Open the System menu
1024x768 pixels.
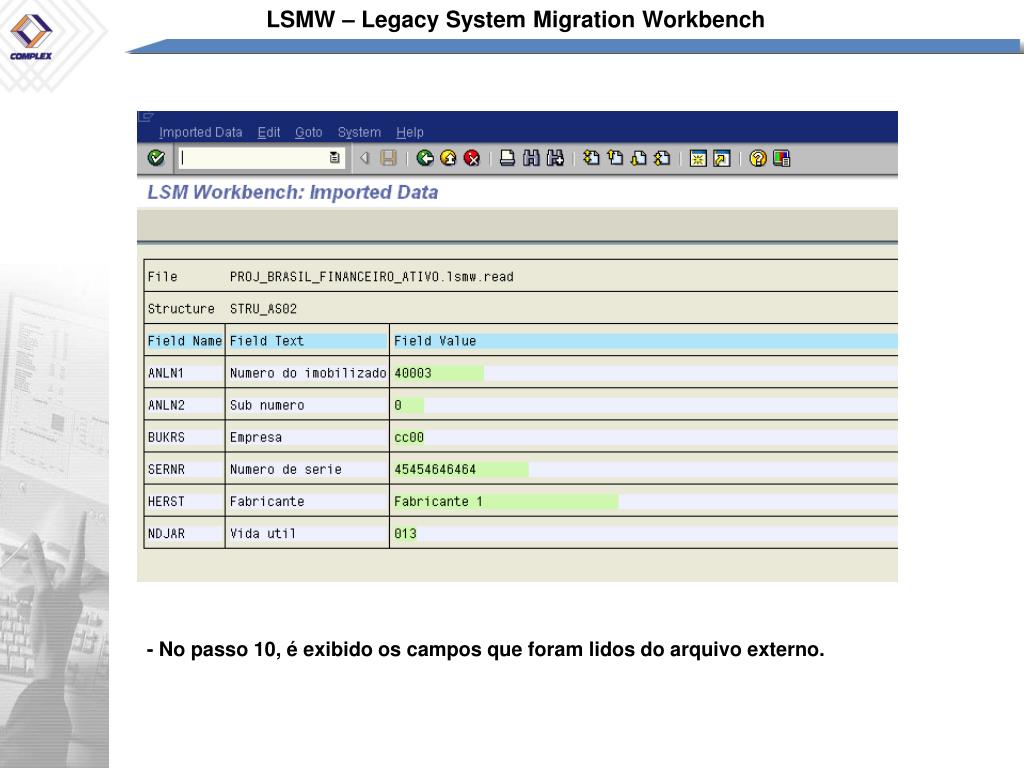click(x=359, y=133)
